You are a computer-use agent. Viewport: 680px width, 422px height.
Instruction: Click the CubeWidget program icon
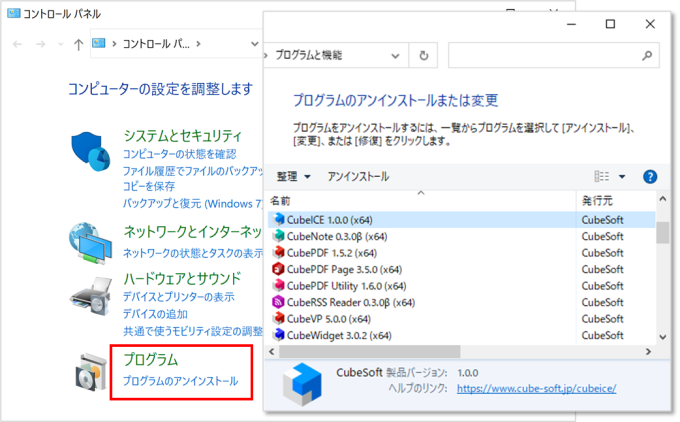[279, 335]
